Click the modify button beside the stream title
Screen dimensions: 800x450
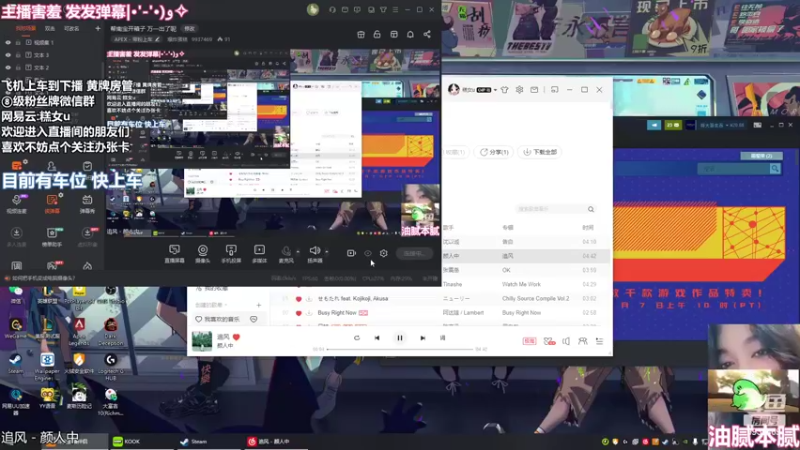tap(189, 29)
